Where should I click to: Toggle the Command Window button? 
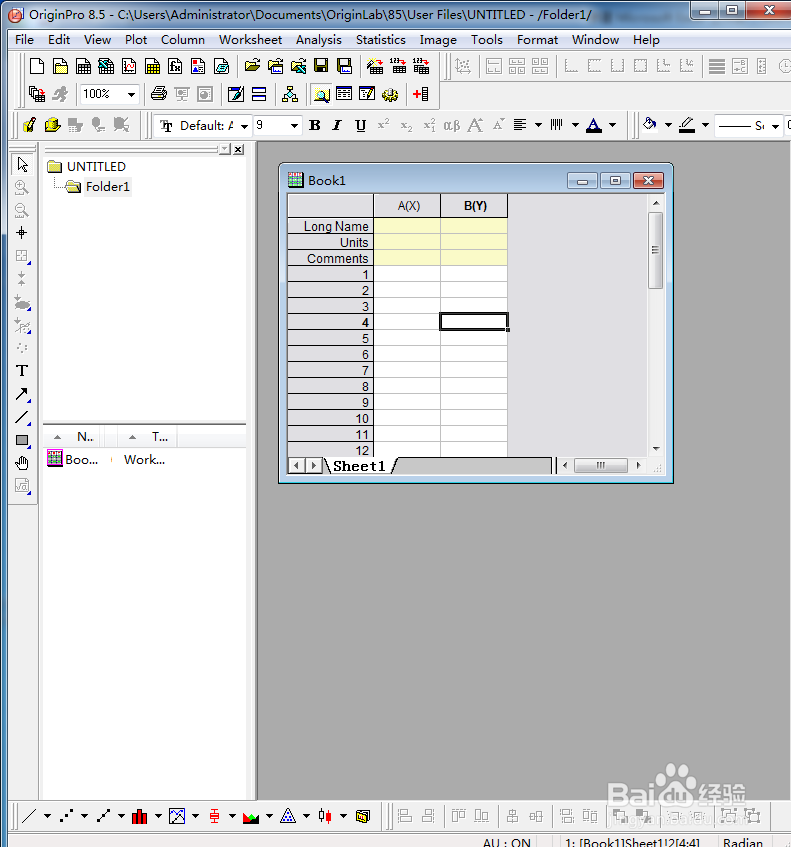(367, 94)
